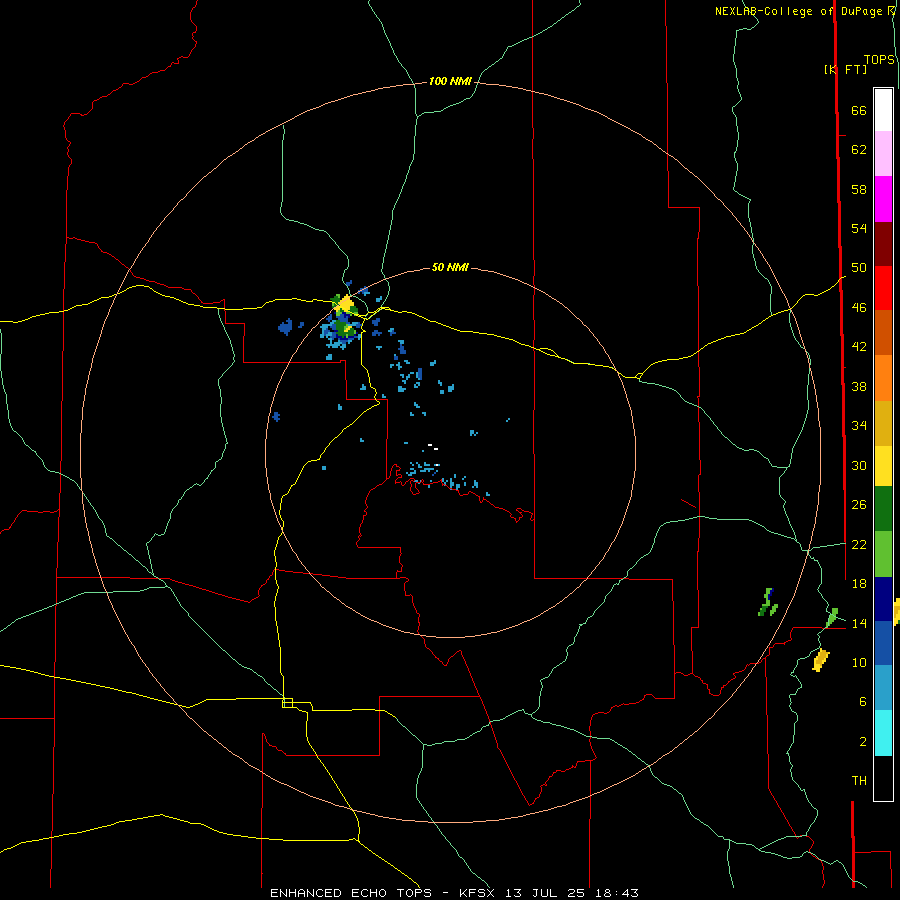900x900 pixels.
Task: Click the legend value "42"
Action: point(859,347)
